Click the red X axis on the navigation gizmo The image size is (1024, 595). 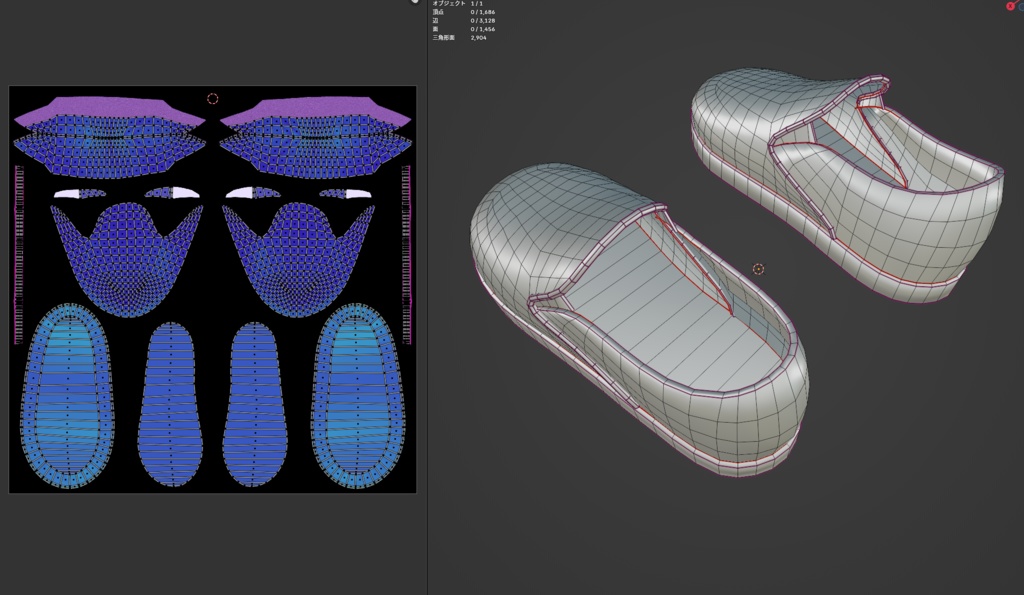coord(1011,6)
